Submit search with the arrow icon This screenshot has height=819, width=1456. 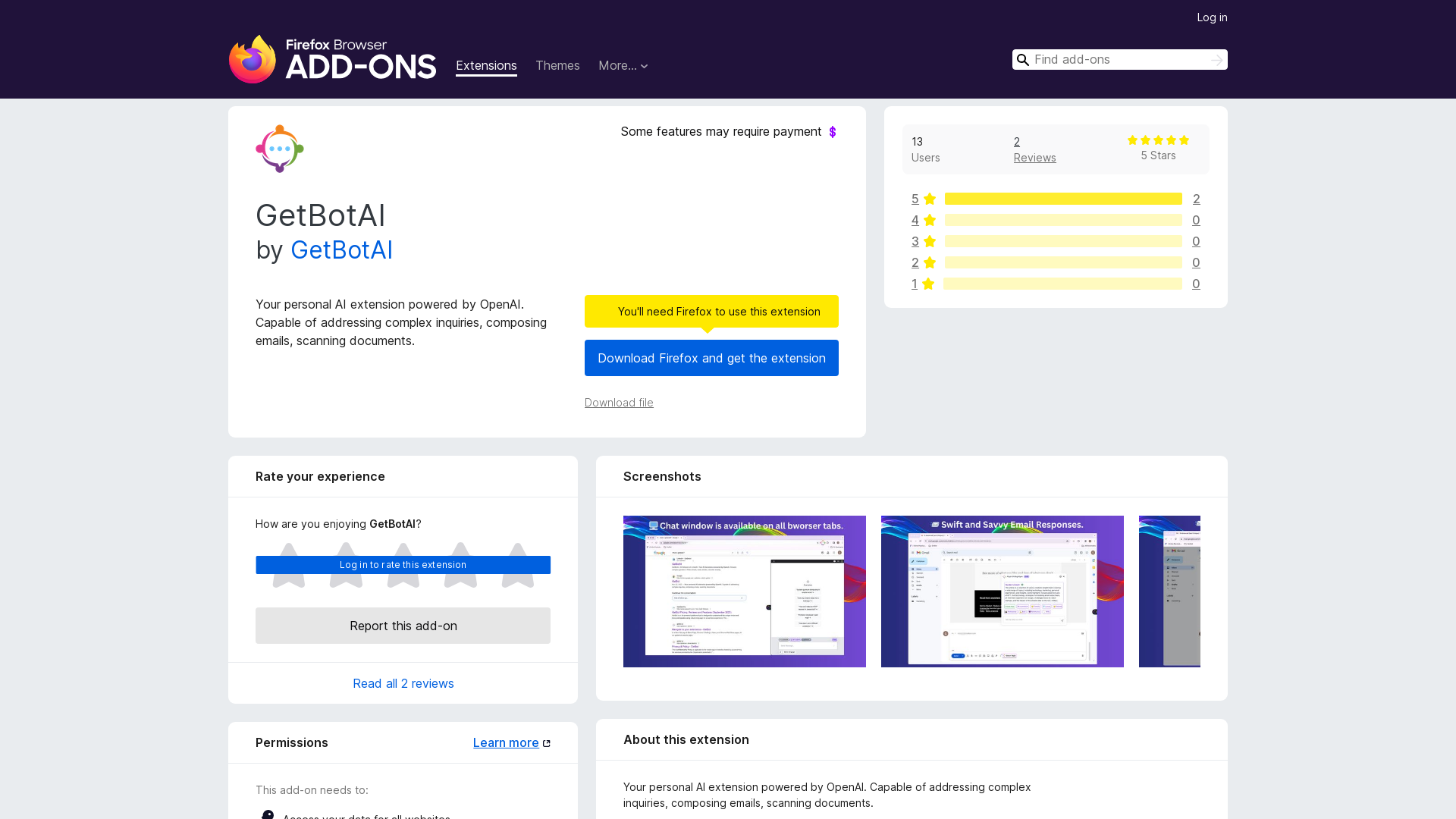pyautogui.click(x=1216, y=60)
